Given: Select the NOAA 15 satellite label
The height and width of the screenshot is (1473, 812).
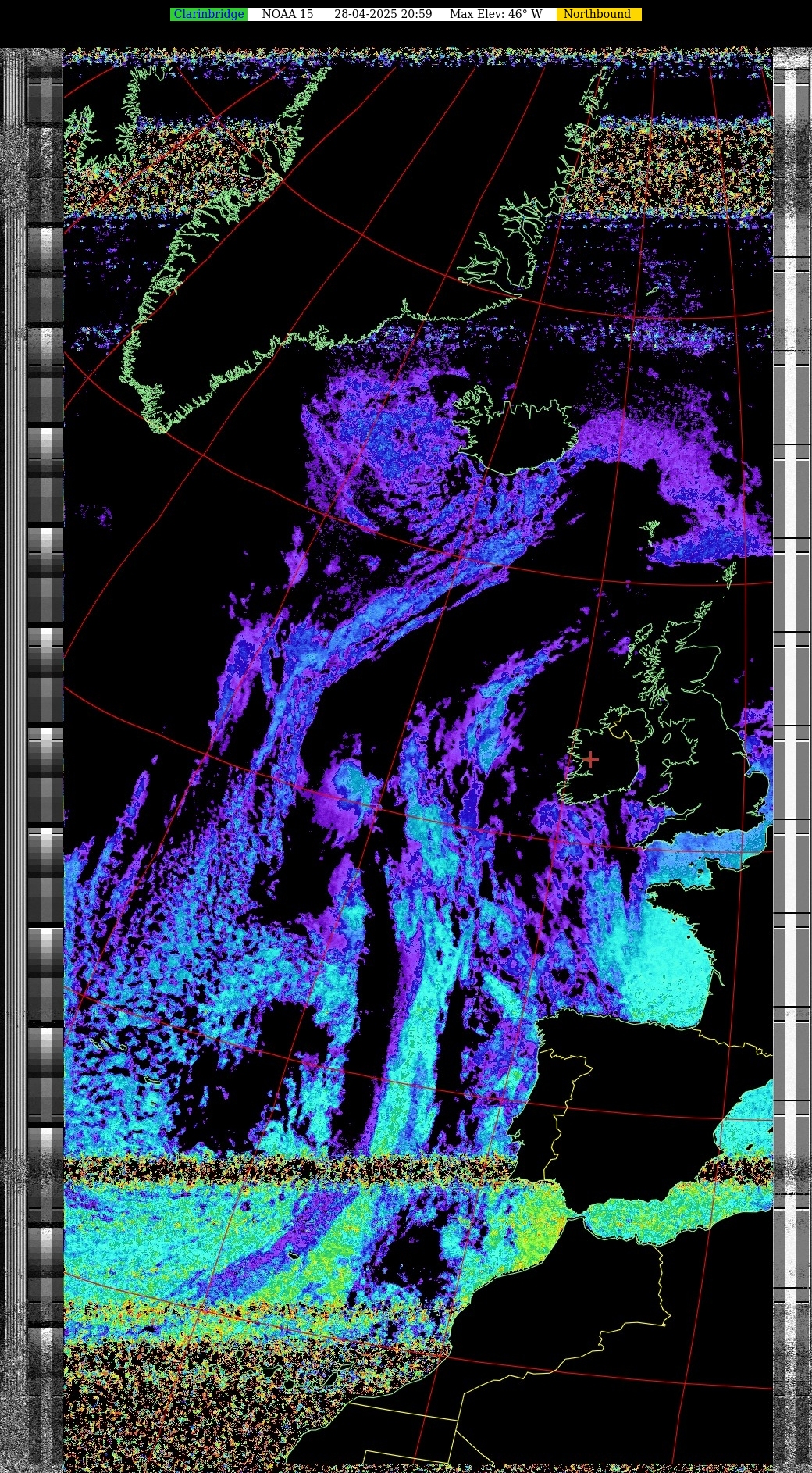Looking at the screenshot, I should pyautogui.click(x=287, y=14).
